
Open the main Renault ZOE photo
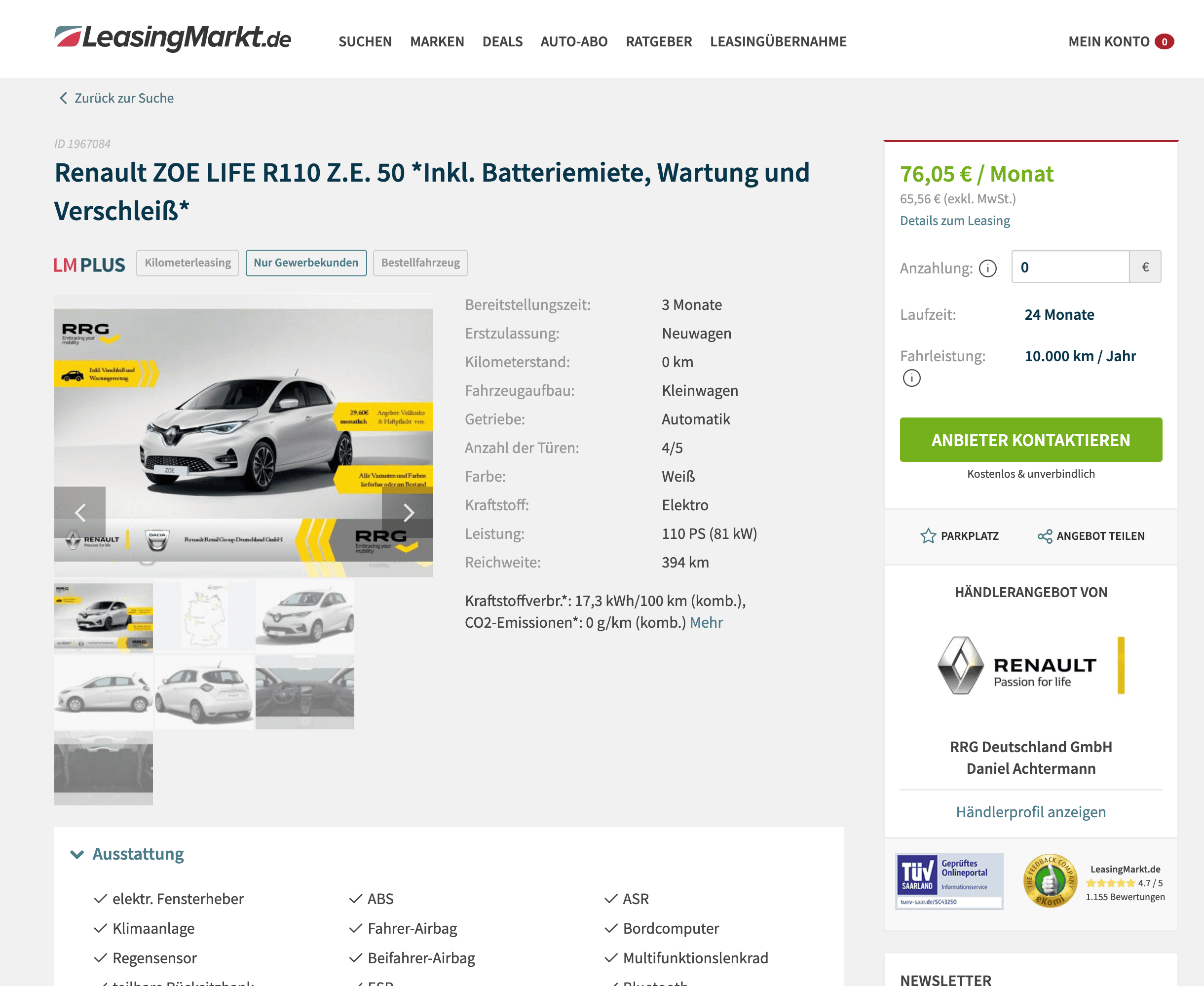click(244, 435)
